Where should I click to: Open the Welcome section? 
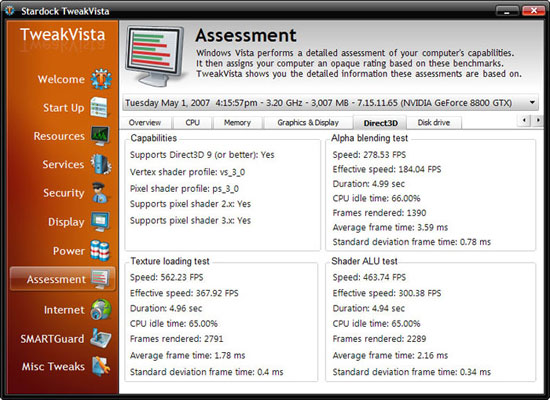pyautogui.click(x=61, y=79)
